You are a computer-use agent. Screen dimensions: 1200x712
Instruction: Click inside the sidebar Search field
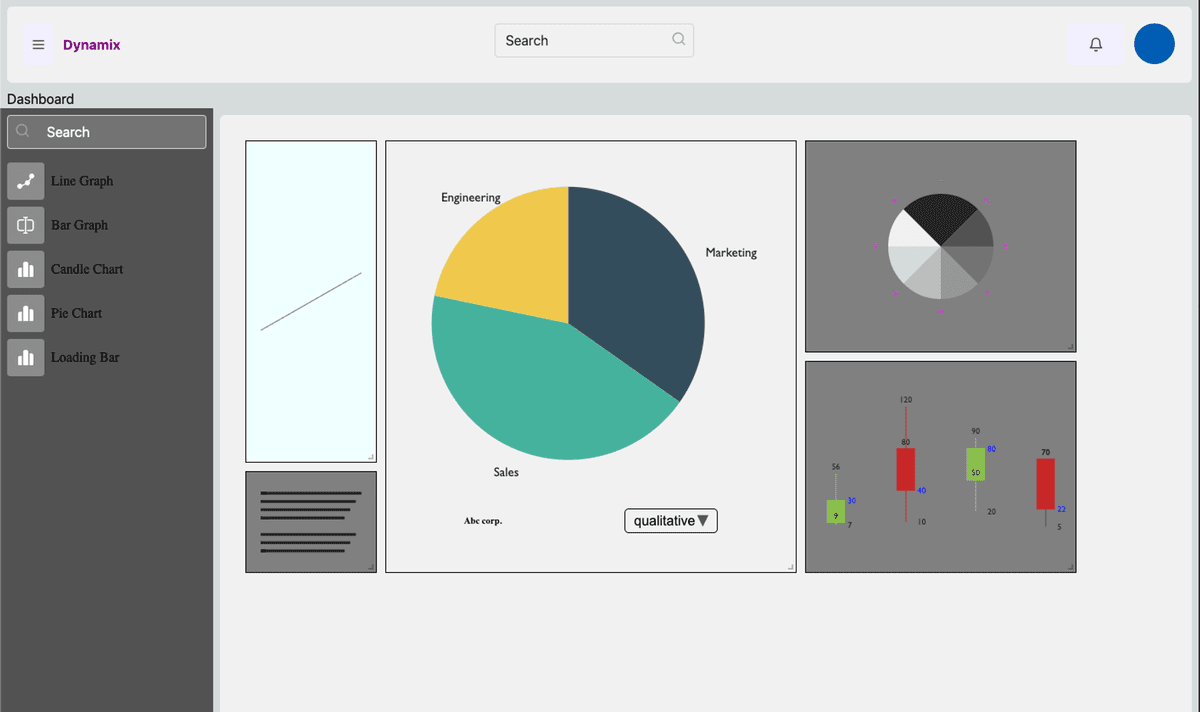(x=110, y=131)
